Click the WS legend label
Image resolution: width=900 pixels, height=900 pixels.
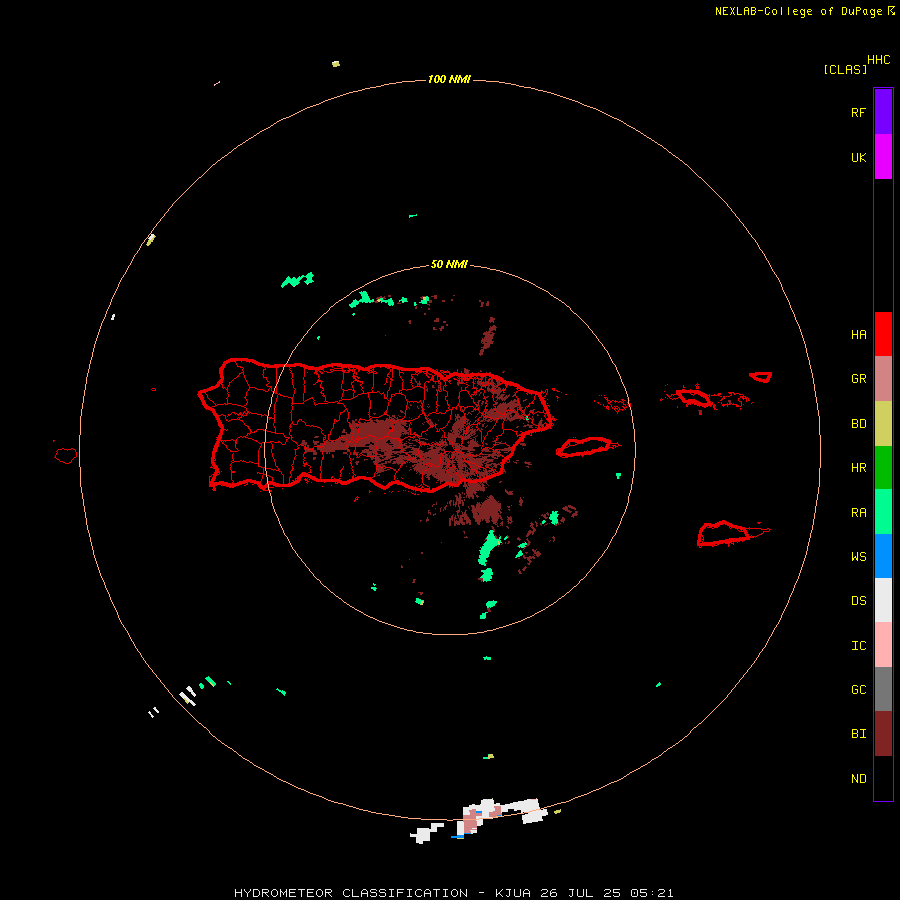[858, 557]
